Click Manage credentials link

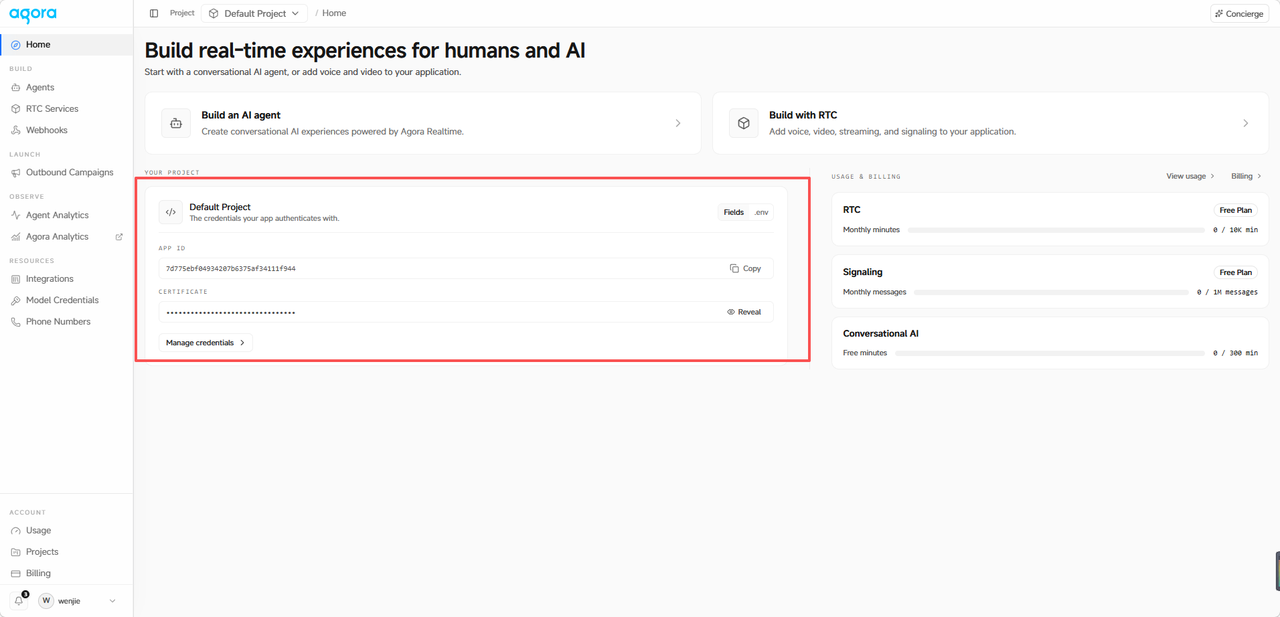206,343
